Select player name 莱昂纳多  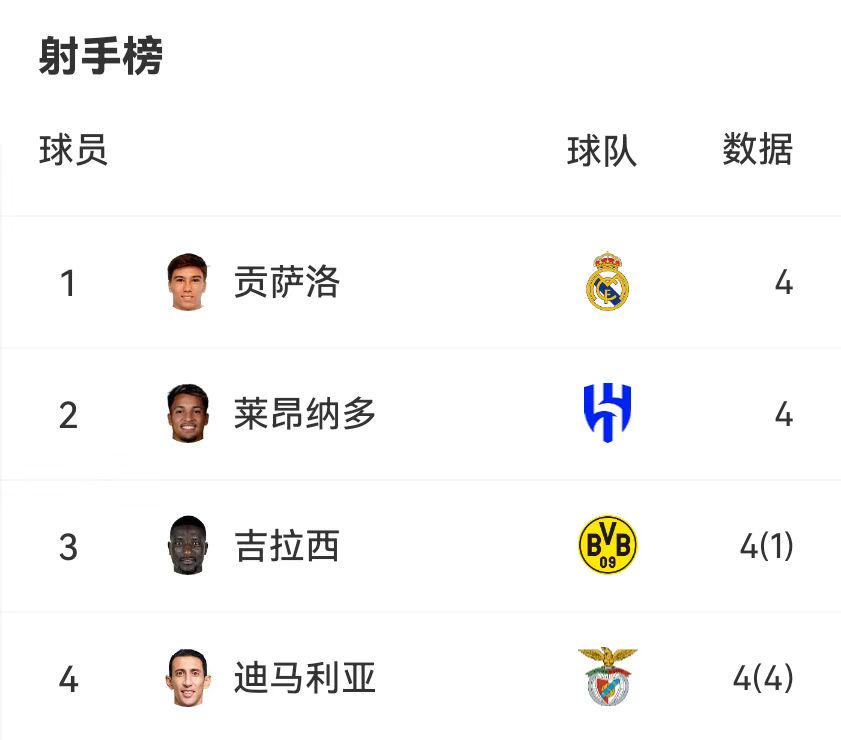coord(305,414)
